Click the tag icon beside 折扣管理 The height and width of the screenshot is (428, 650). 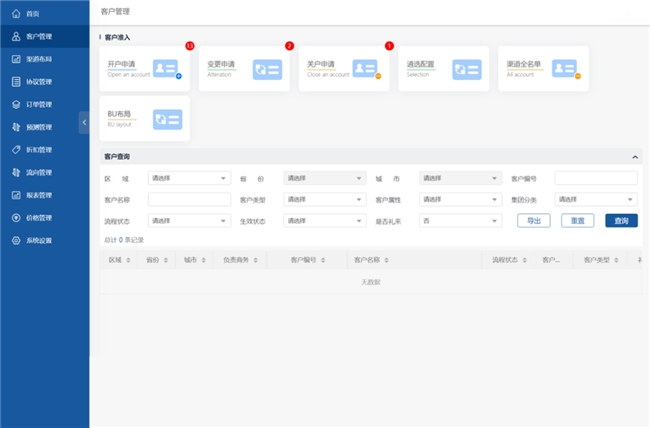point(16,150)
